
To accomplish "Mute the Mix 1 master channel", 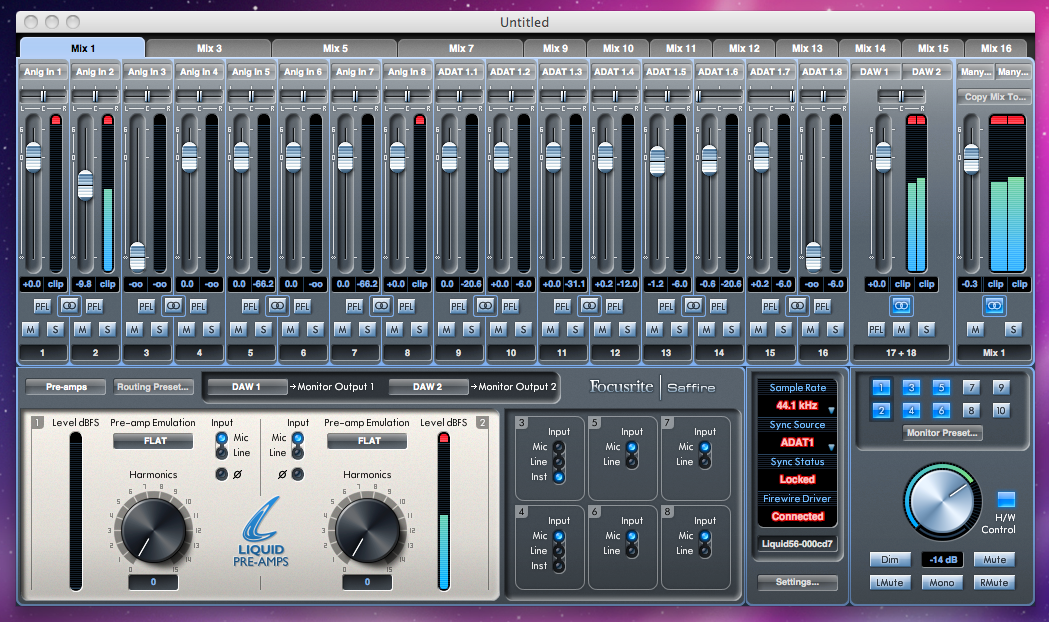I will 975,330.
